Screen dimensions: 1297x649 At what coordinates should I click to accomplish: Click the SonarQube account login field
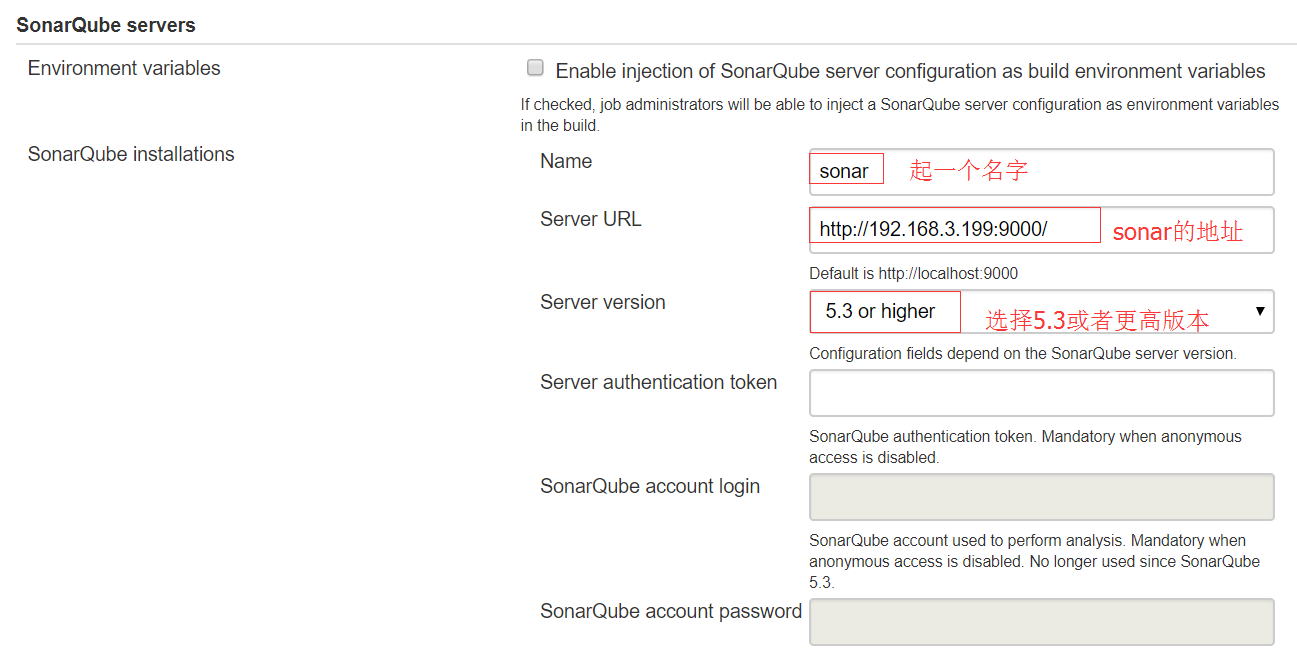coord(1040,496)
